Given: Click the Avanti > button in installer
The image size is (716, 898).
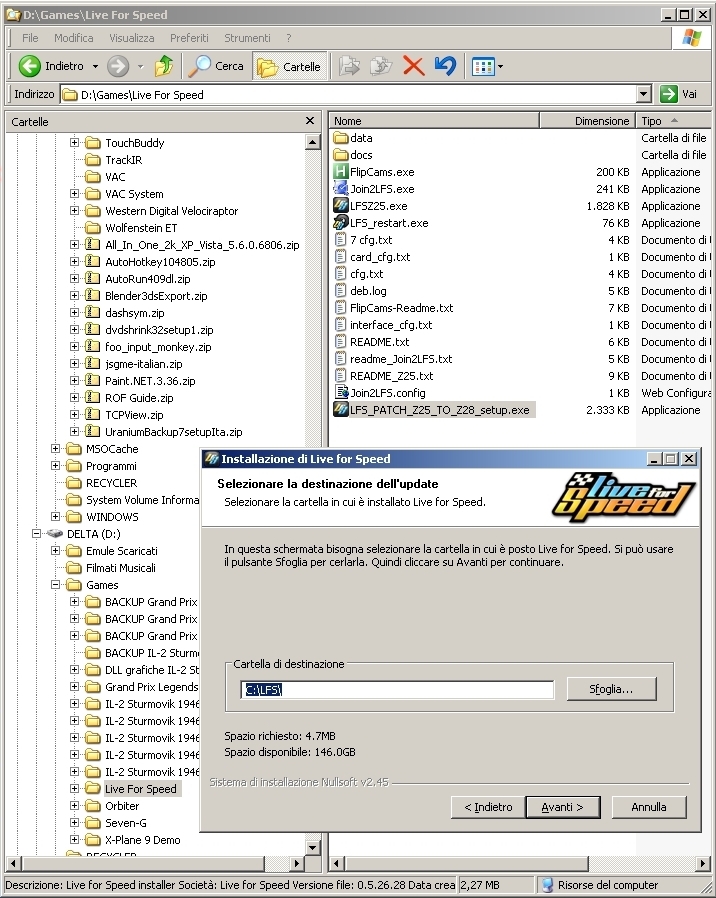Looking at the screenshot, I should (562, 807).
